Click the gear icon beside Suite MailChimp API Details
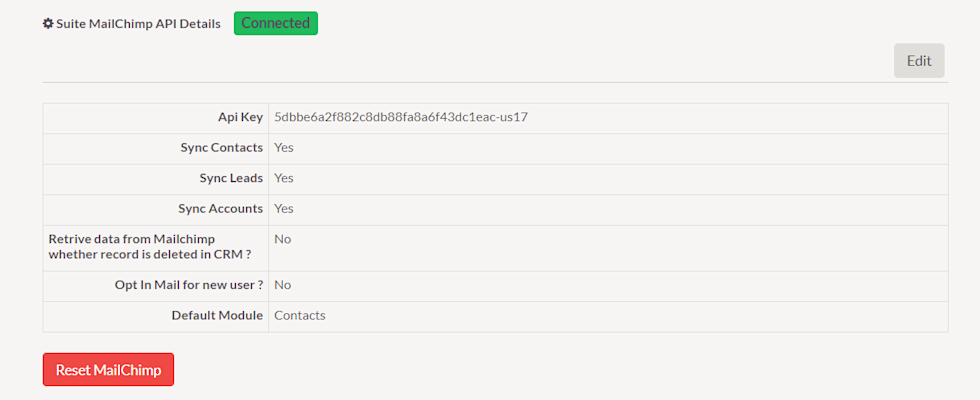 [48, 23]
